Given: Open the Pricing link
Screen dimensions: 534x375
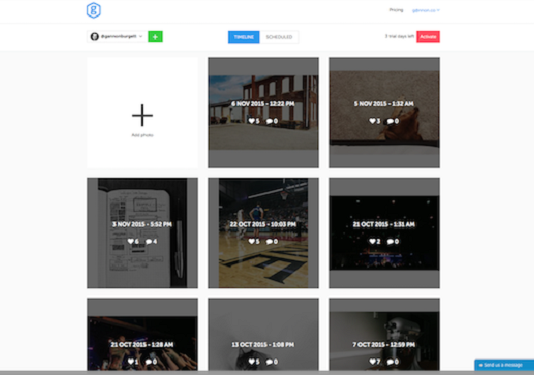Looking at the screenshot, I should pos(396,10).
